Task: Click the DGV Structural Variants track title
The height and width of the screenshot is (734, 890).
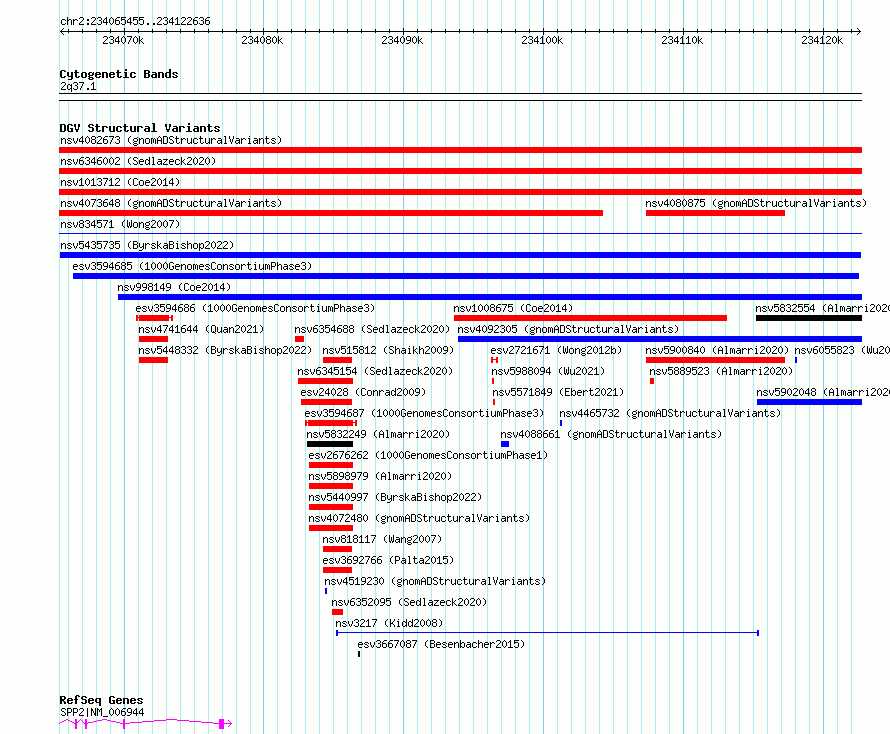Action: point(140,128)
